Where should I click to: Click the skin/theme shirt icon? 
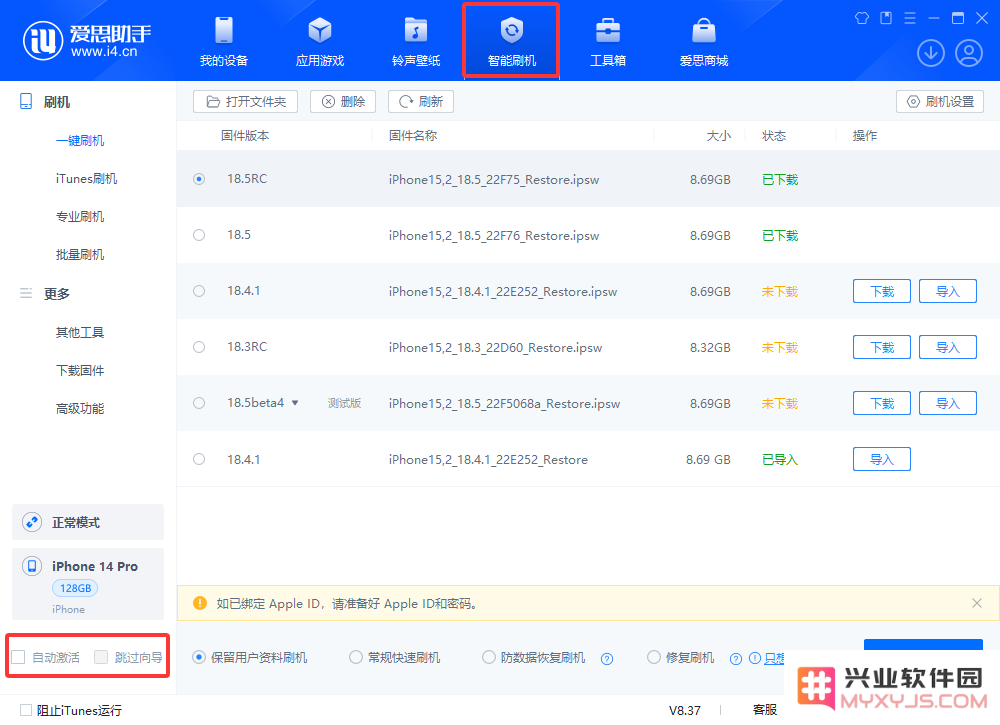click(x=862, y=18)
